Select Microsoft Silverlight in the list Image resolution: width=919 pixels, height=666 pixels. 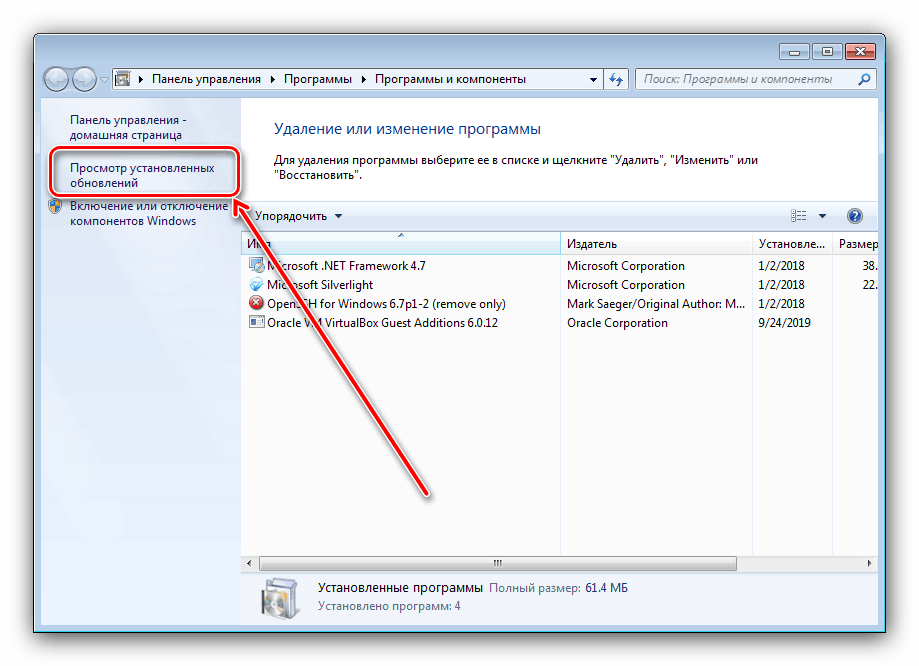click(x=560, y=285)
